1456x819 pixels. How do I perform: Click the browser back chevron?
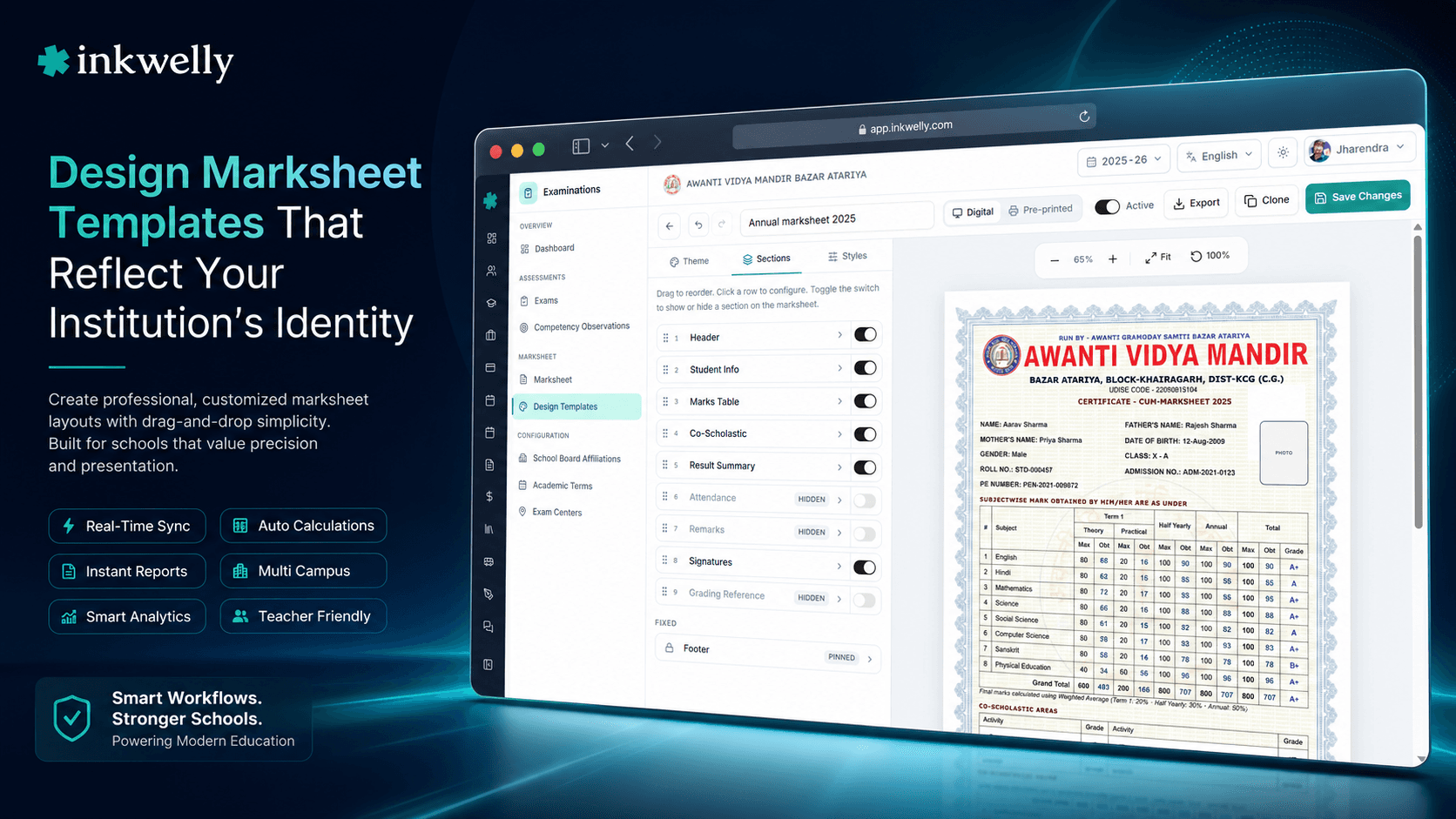pyautogui.click(x=630, y=144)
